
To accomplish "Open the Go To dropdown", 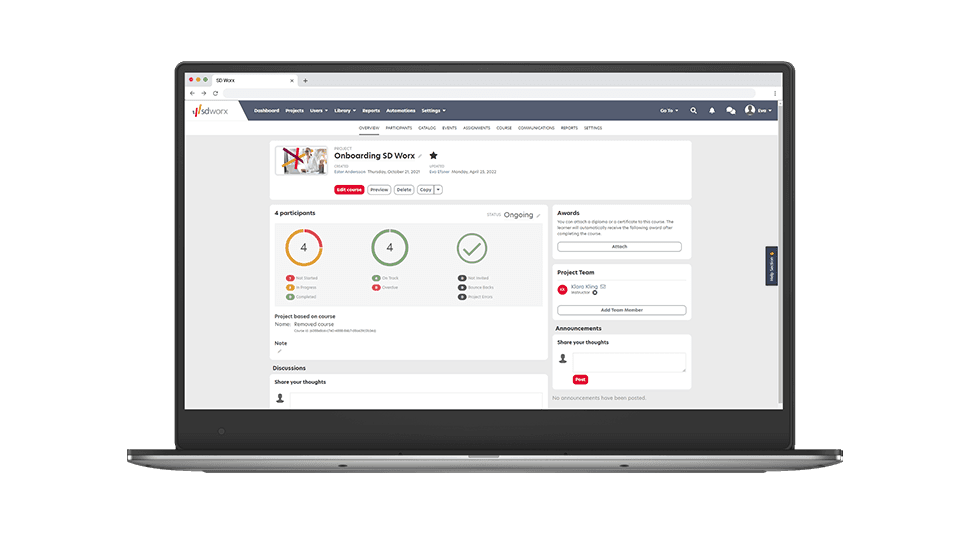I will pyautogui.click(x=669, y=111).
